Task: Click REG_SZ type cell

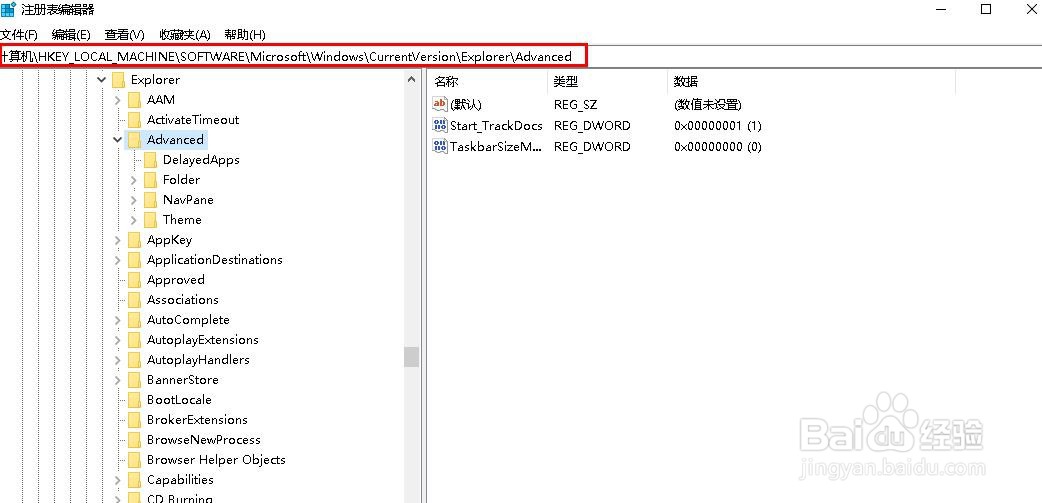Action: tap(575, 104)
